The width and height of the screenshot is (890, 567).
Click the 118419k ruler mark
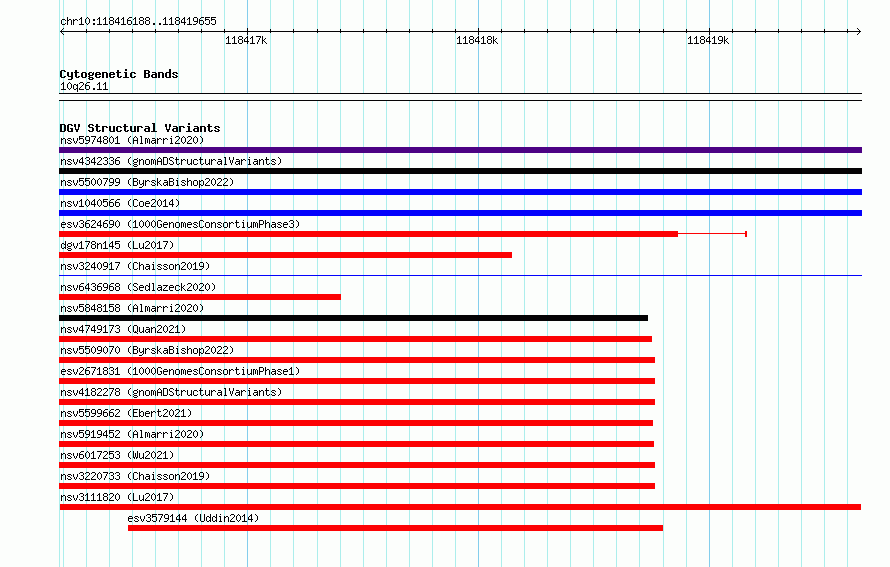tap(708, 40)
